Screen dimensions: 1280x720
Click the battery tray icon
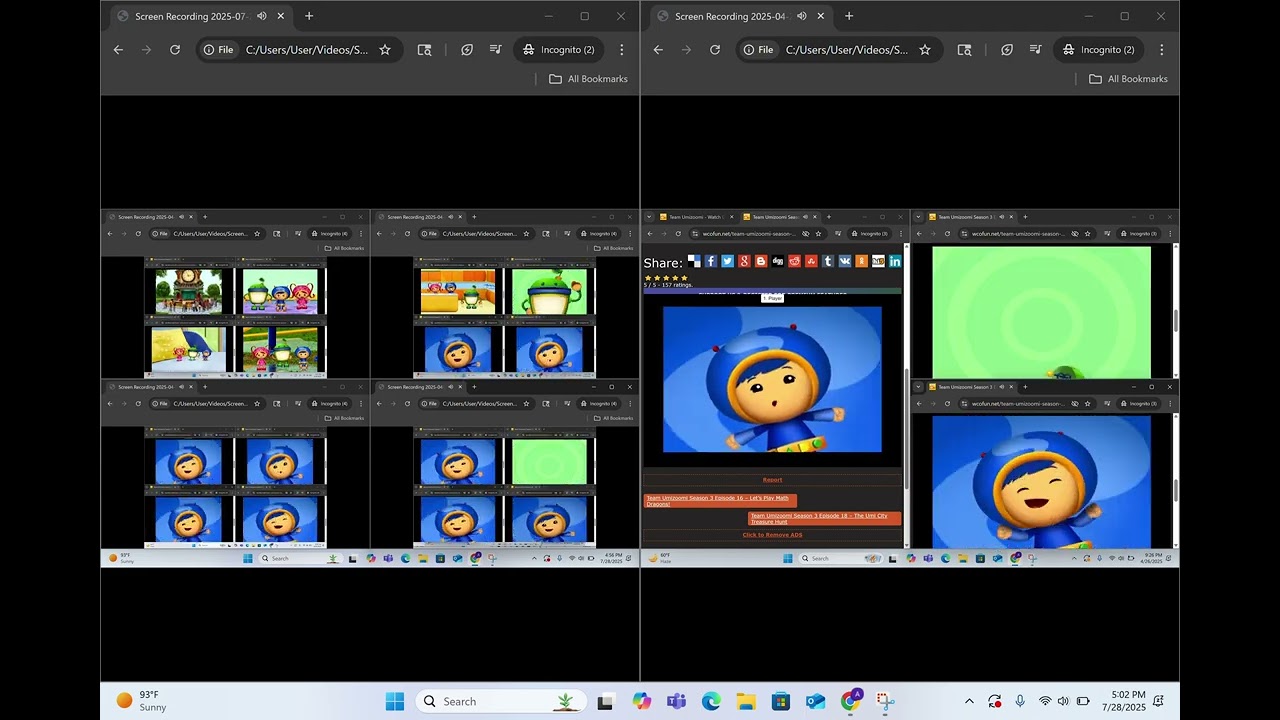point(1083,701)
